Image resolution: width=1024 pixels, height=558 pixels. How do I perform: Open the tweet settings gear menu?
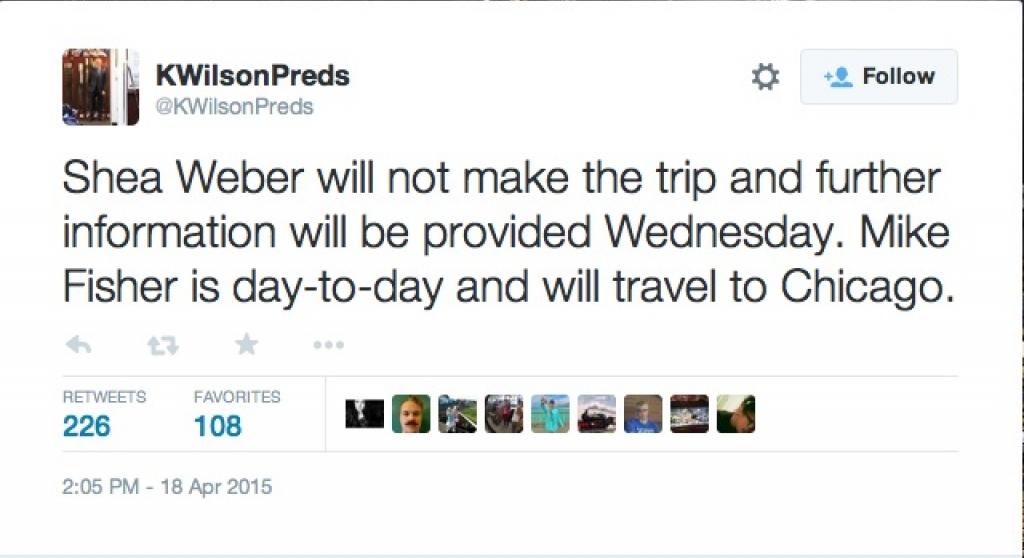pos(765,77)
